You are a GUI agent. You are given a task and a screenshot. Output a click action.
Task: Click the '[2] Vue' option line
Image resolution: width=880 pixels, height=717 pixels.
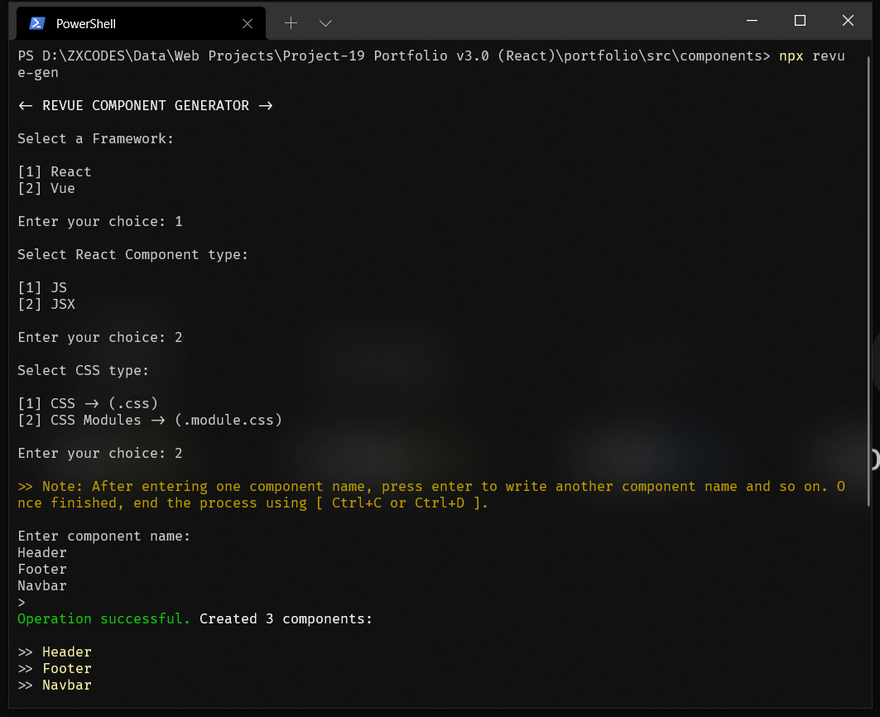(46, 189)
